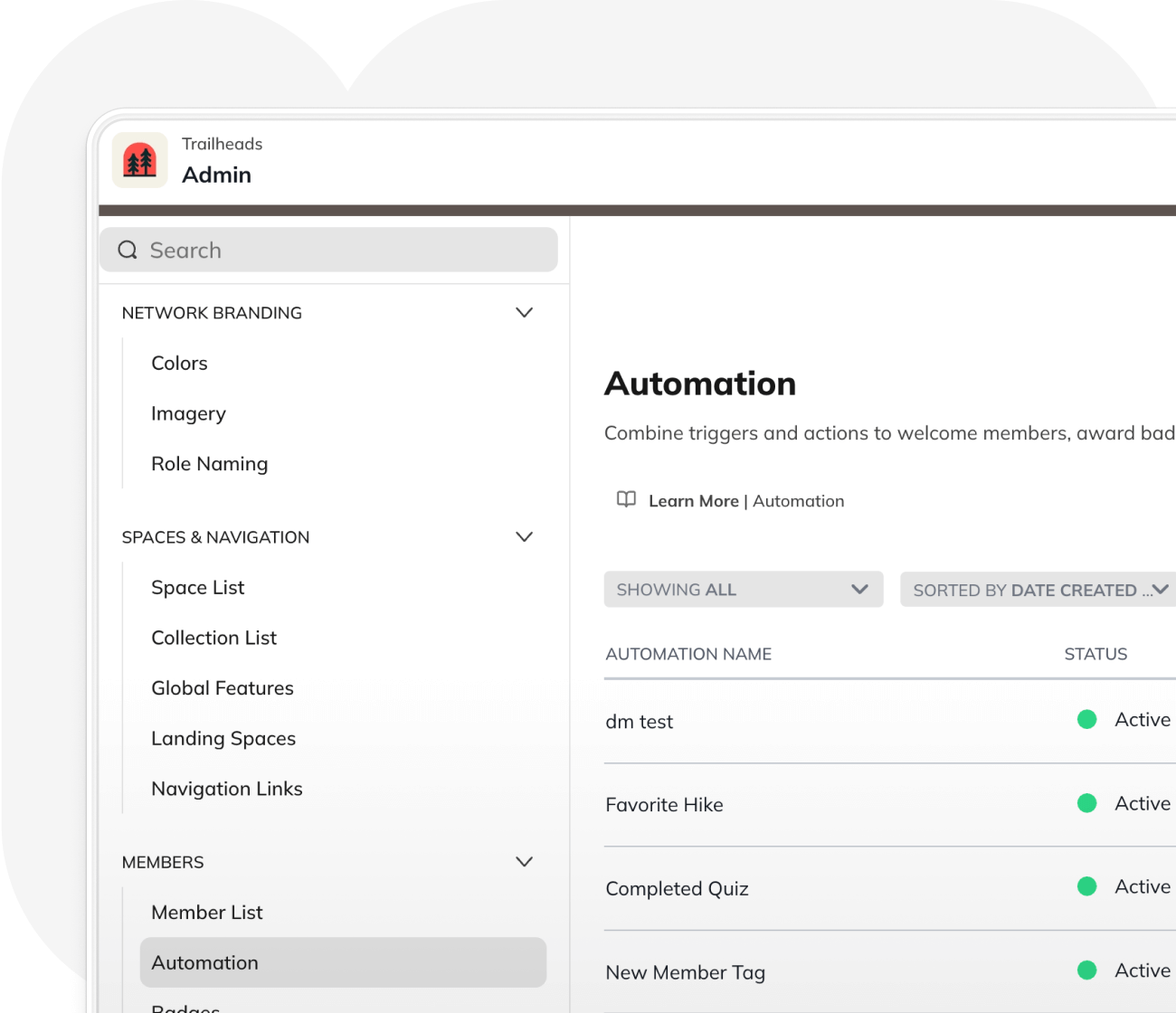Collapse the SPACES & NAVIGATION section
The image size is (1176, 1013).
click(x=524, y=536)
